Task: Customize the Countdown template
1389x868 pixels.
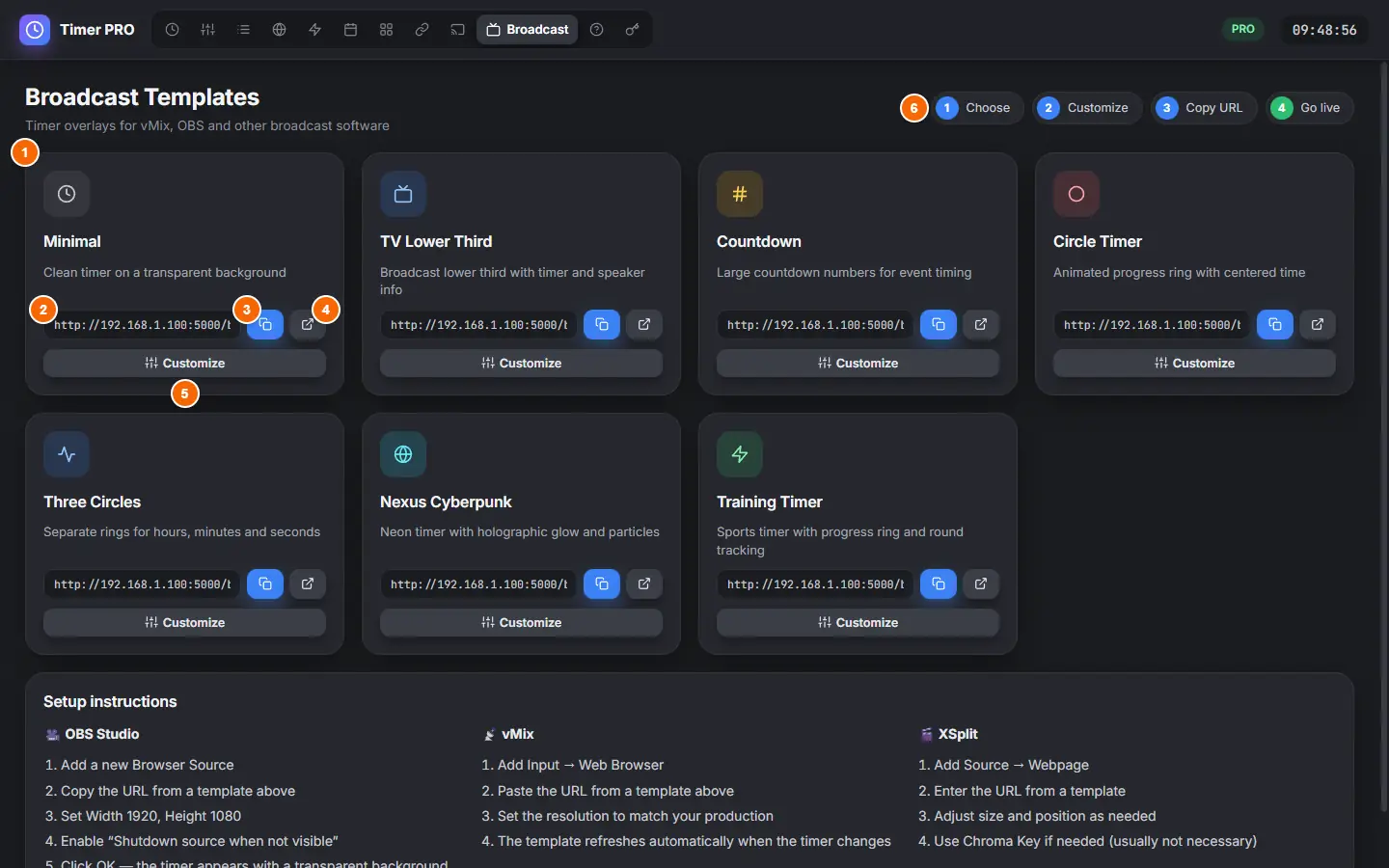Action: tap(858, 364)
